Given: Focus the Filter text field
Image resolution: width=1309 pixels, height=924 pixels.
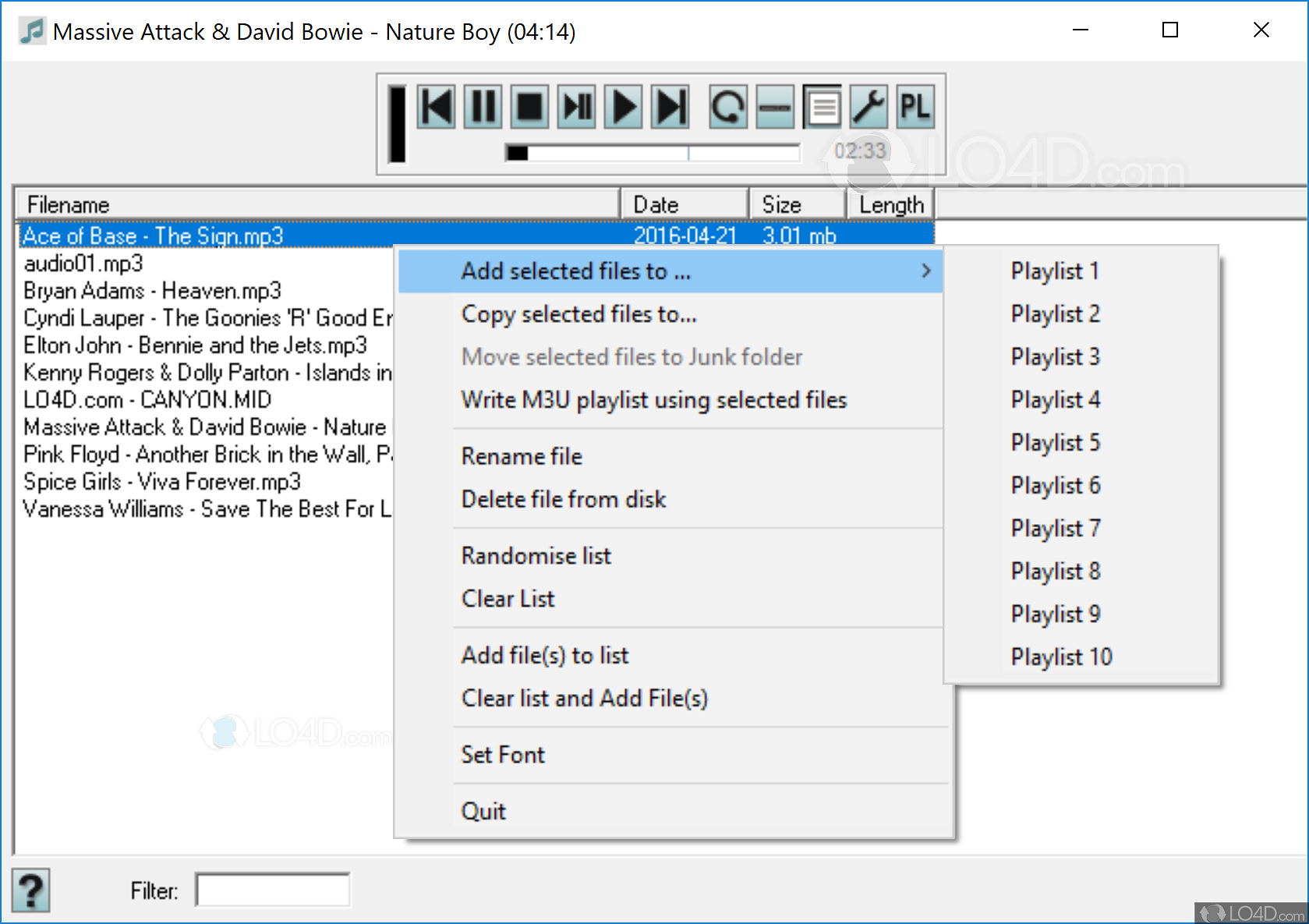Looking at the screenshot, I should coord(272,890).
